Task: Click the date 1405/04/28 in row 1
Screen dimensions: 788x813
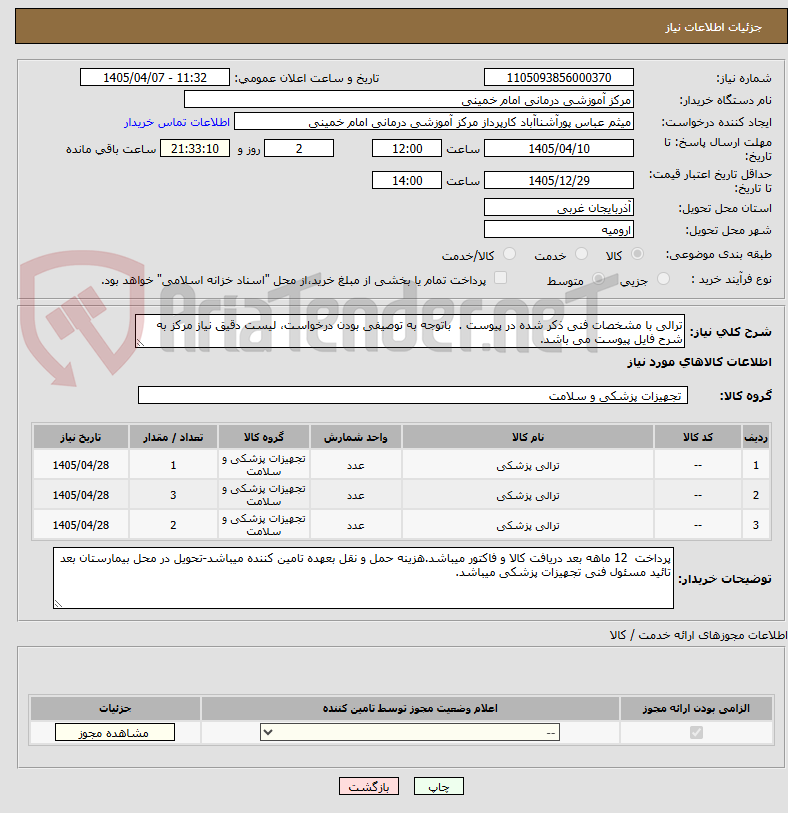Action: click(81, 465)
